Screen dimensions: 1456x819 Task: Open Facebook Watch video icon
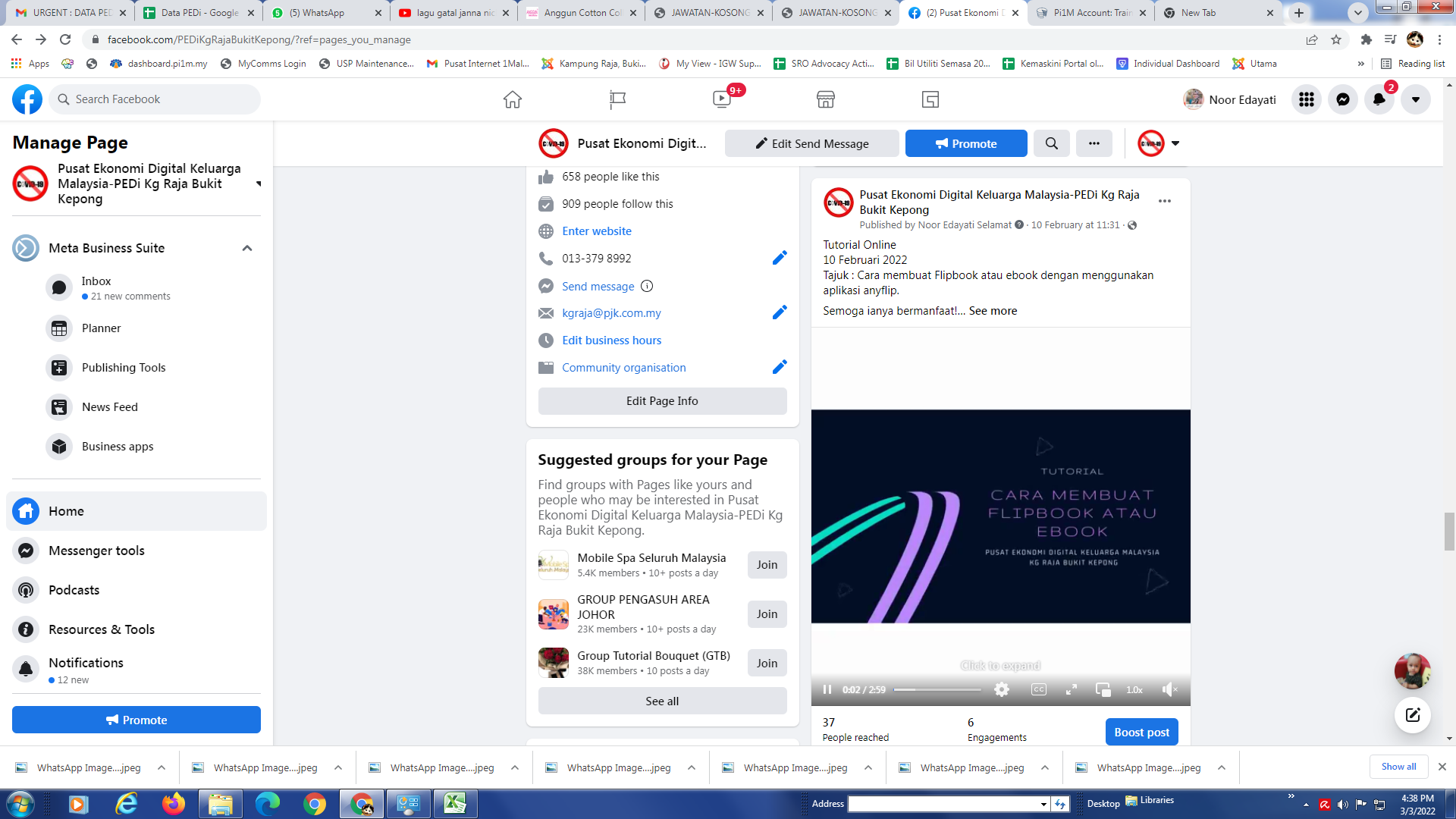coord(721,99)
